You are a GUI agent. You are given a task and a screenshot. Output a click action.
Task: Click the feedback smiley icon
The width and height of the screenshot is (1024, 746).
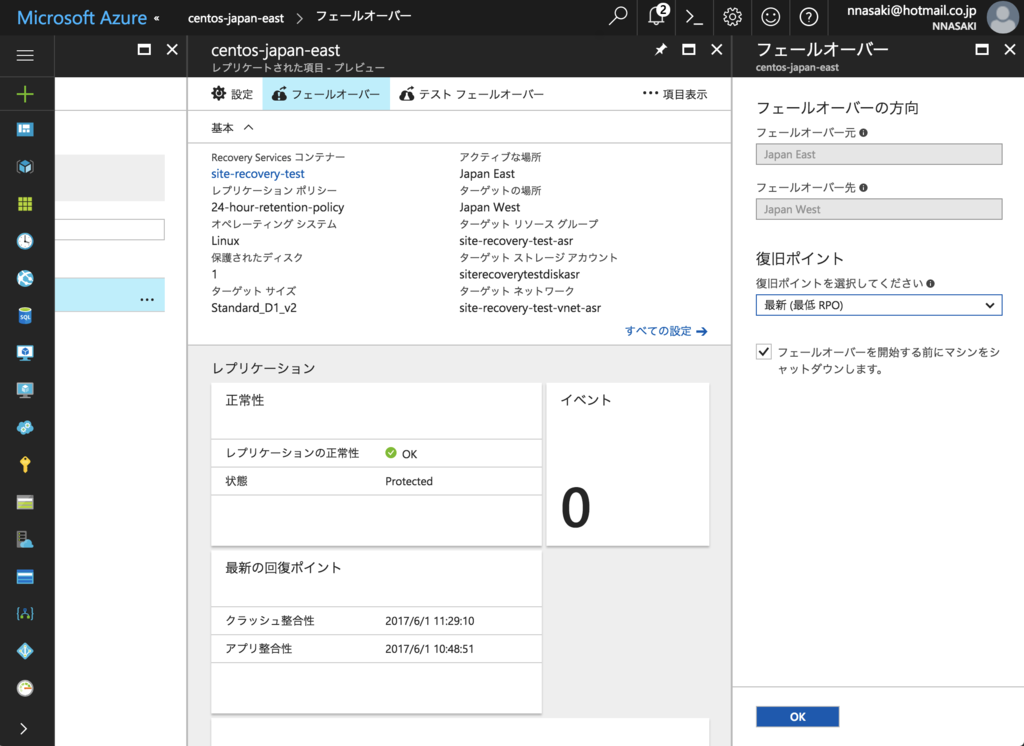771,17
